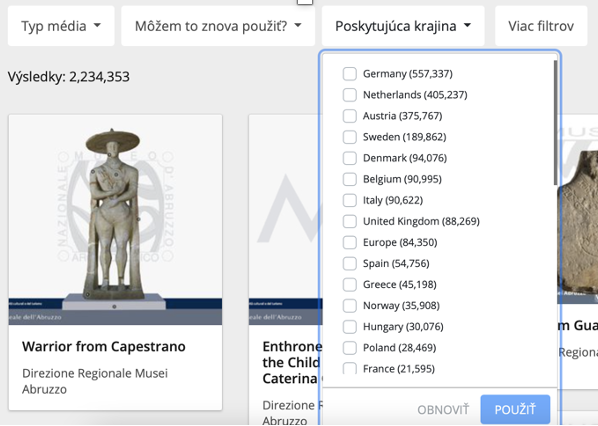Enable the Sweden country filter
Screen dimensions: 598x426
pos(349,137)
